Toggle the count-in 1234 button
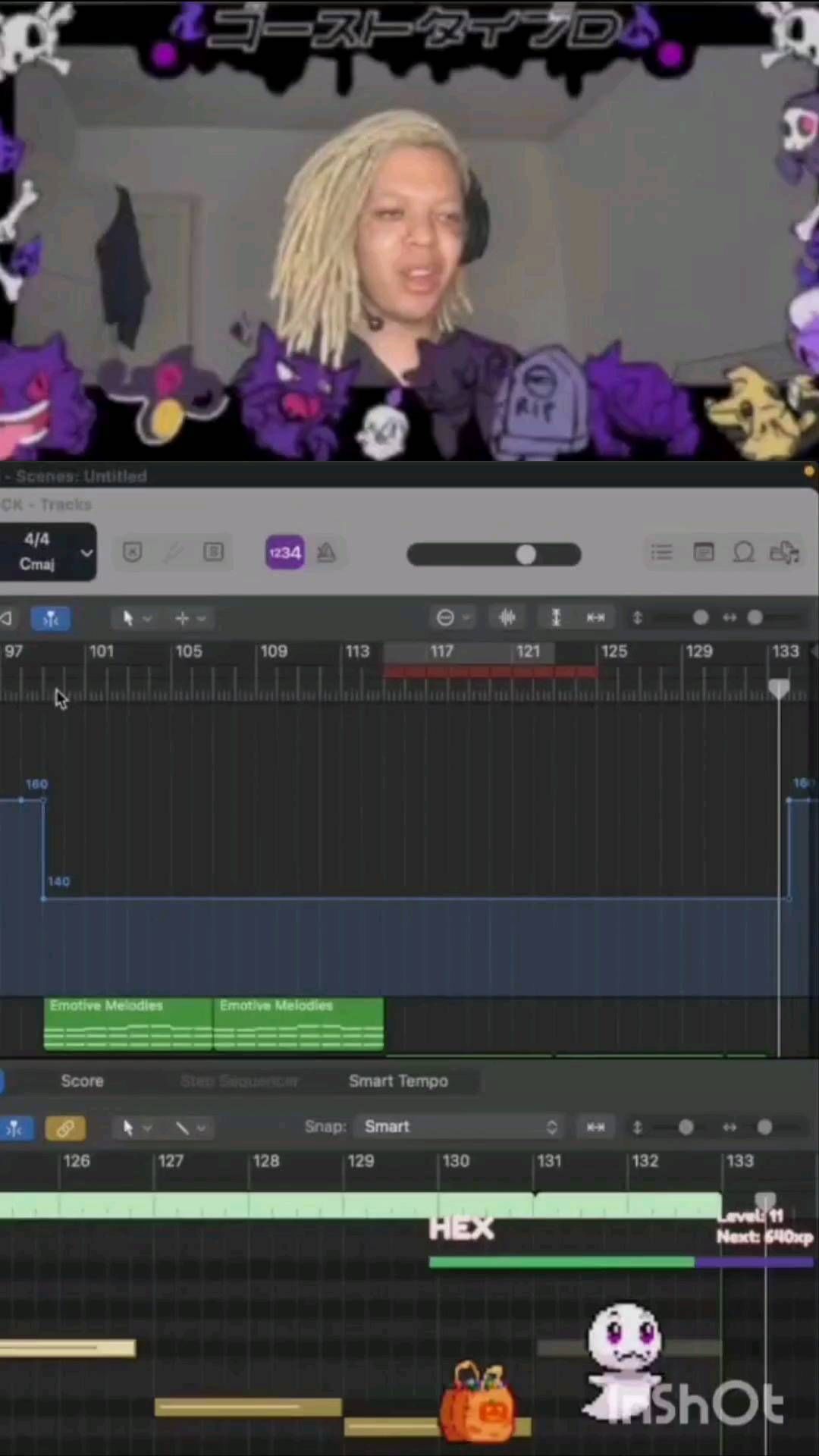819x1456 pixels. (284, 553)
